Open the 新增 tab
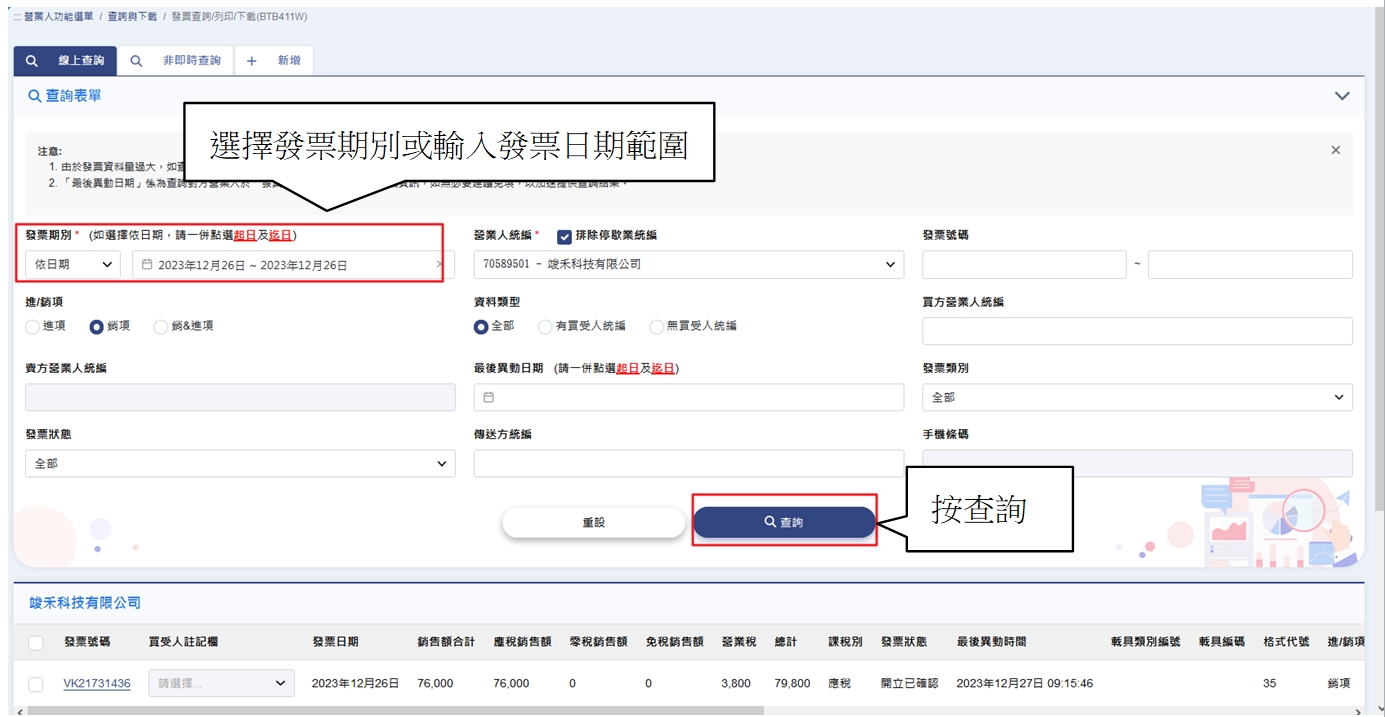Screen dimensions: 1385x717 pyautogui.click(x=274, y=61)
